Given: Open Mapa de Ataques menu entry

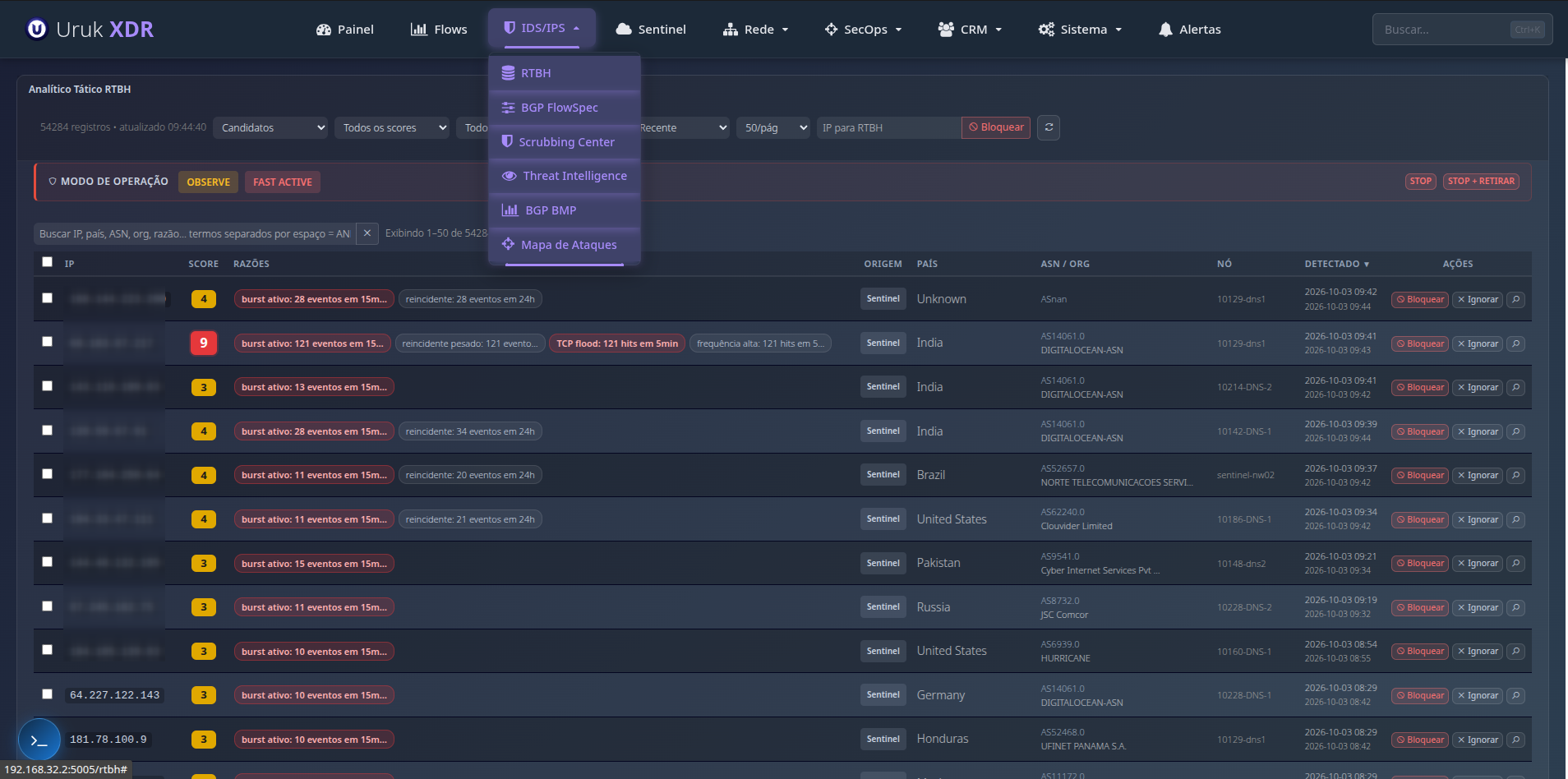Looking at the screenshot, I should tap(565, 245).
